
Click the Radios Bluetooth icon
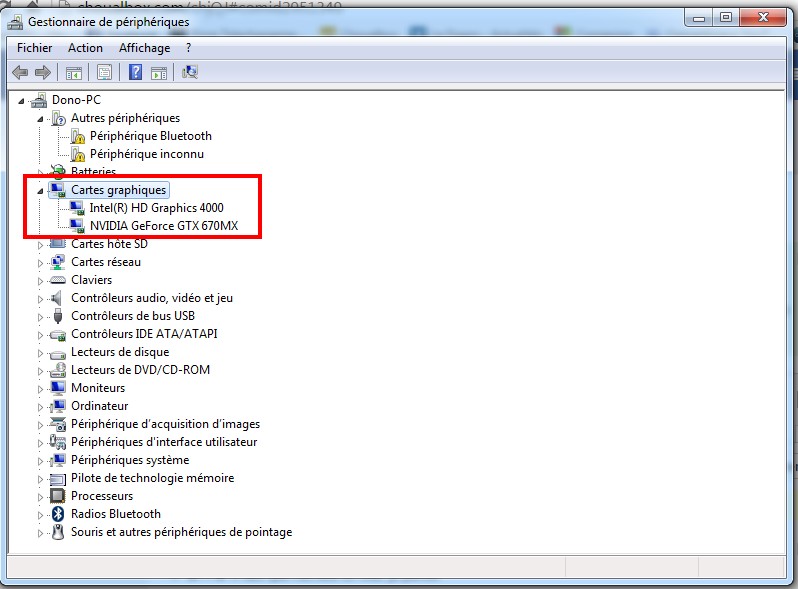(58, 514)
